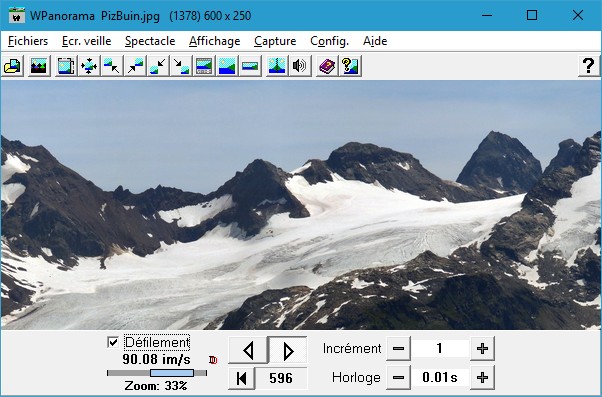Move window to bottom-right corner icon
602x397 pixels.
(181, 66)
